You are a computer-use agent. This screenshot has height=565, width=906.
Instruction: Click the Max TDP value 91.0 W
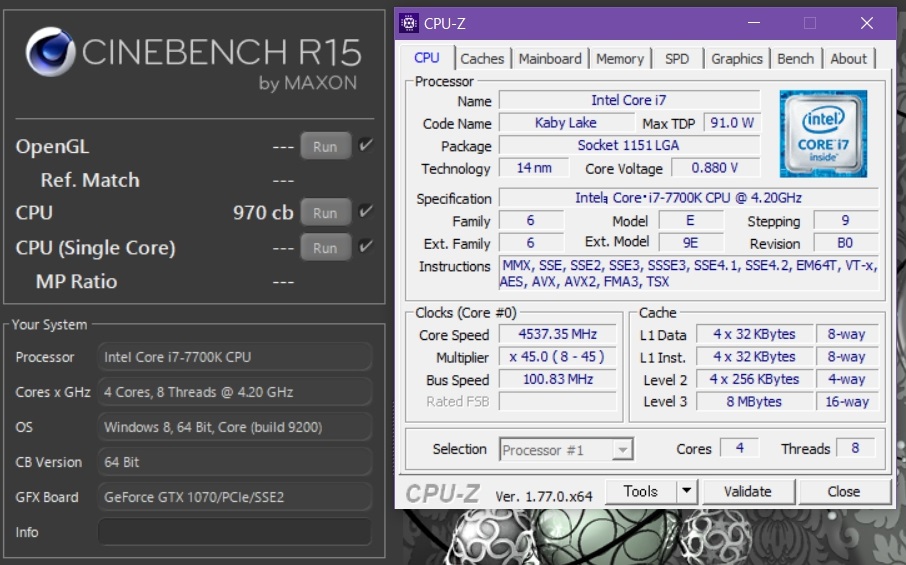tap(732, 122)
